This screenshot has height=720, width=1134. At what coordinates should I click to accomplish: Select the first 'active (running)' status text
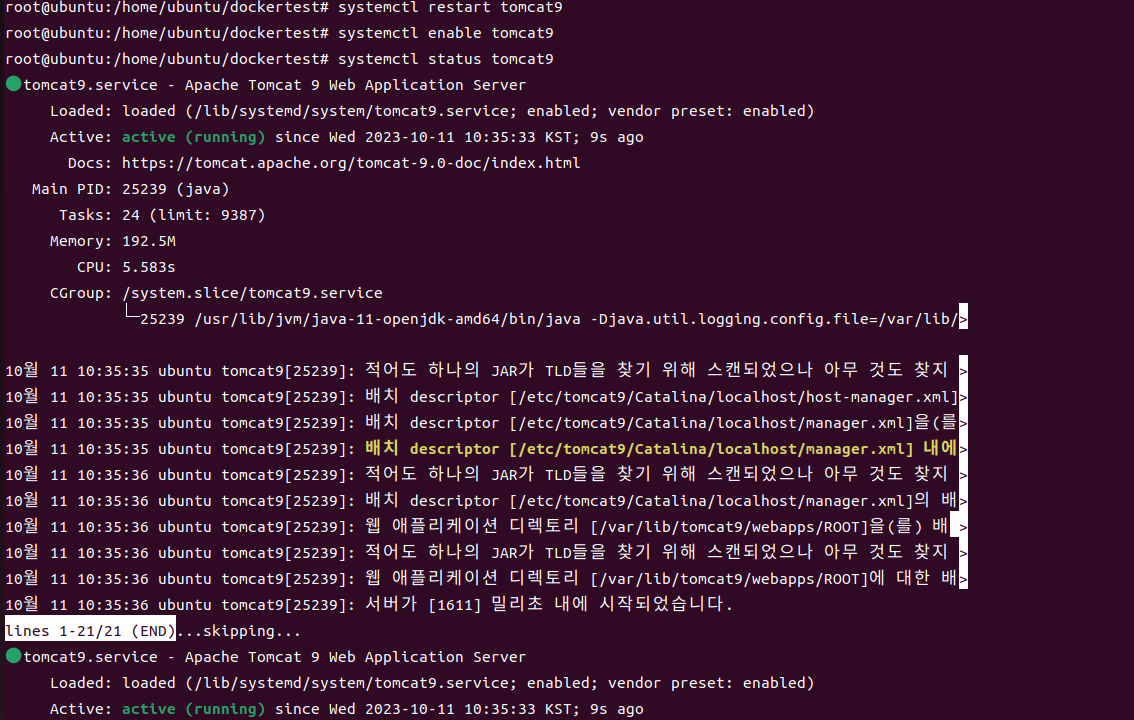(x=193, y=137)
